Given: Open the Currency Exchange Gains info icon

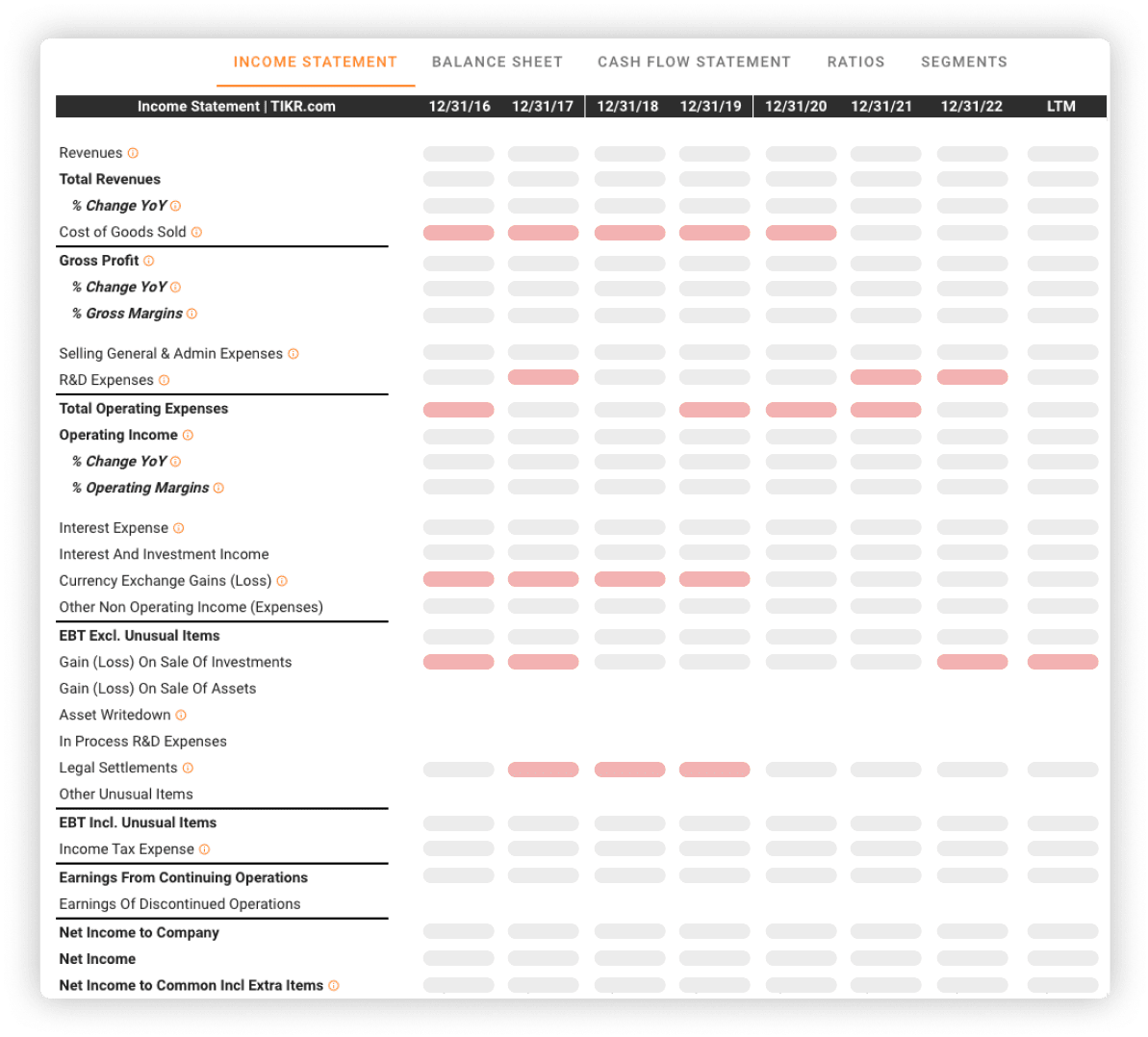Looking at the screenshot, I should [x=282, y=580].
